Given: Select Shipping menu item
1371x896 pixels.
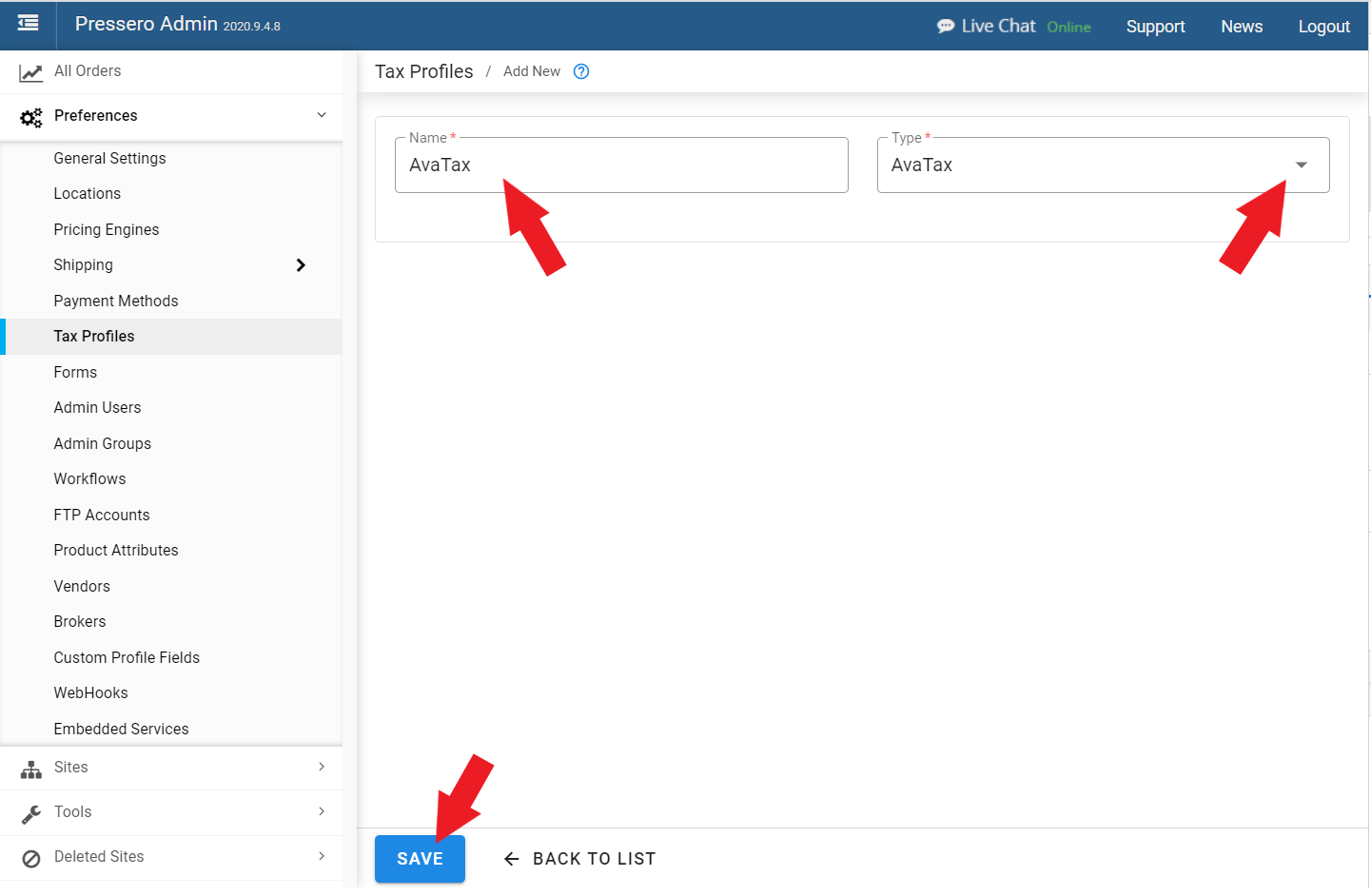Looking at the screenshot, I should coord(83,265).
